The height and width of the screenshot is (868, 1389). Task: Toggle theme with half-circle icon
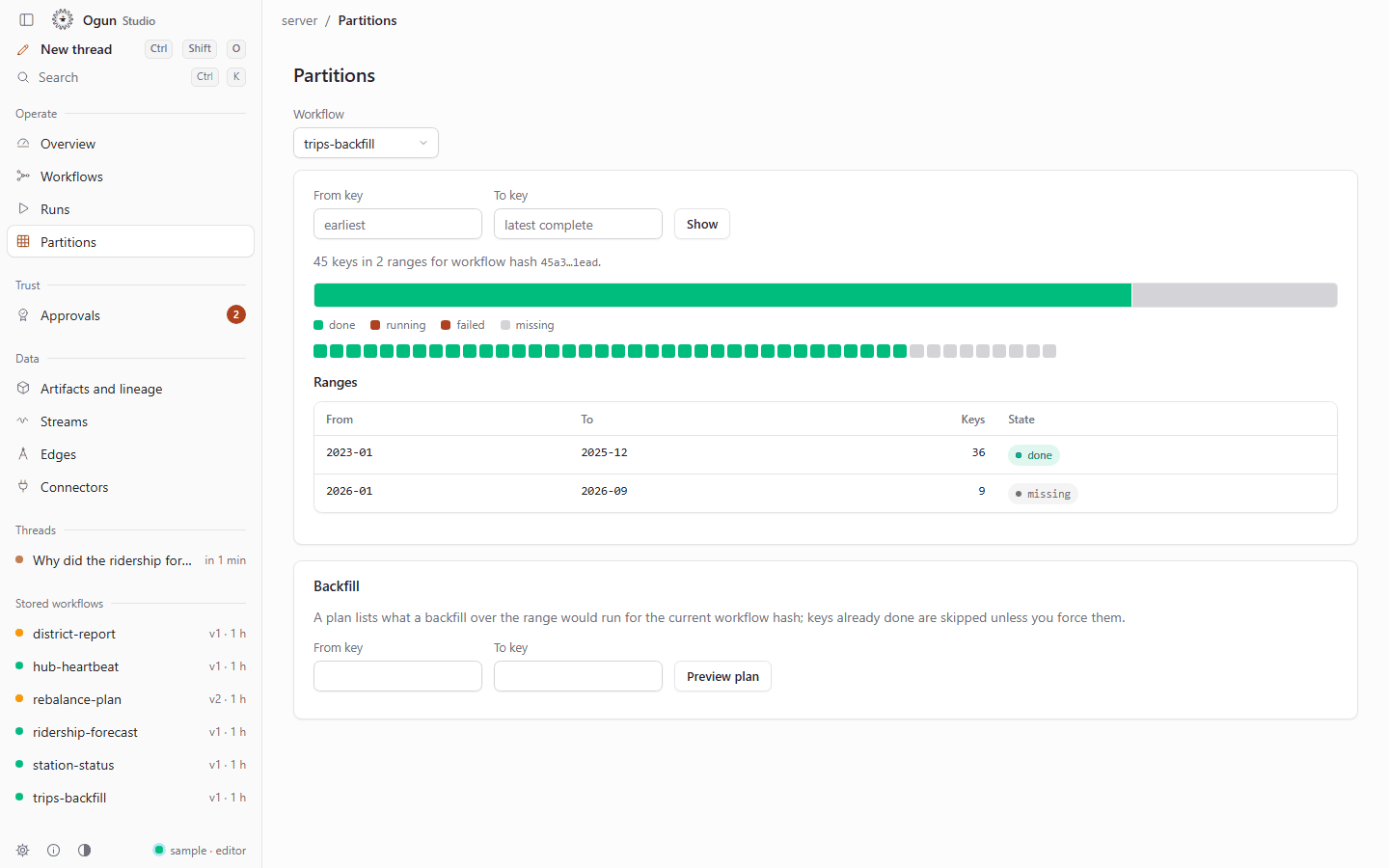pyautogui.click(x=85, y=851)
